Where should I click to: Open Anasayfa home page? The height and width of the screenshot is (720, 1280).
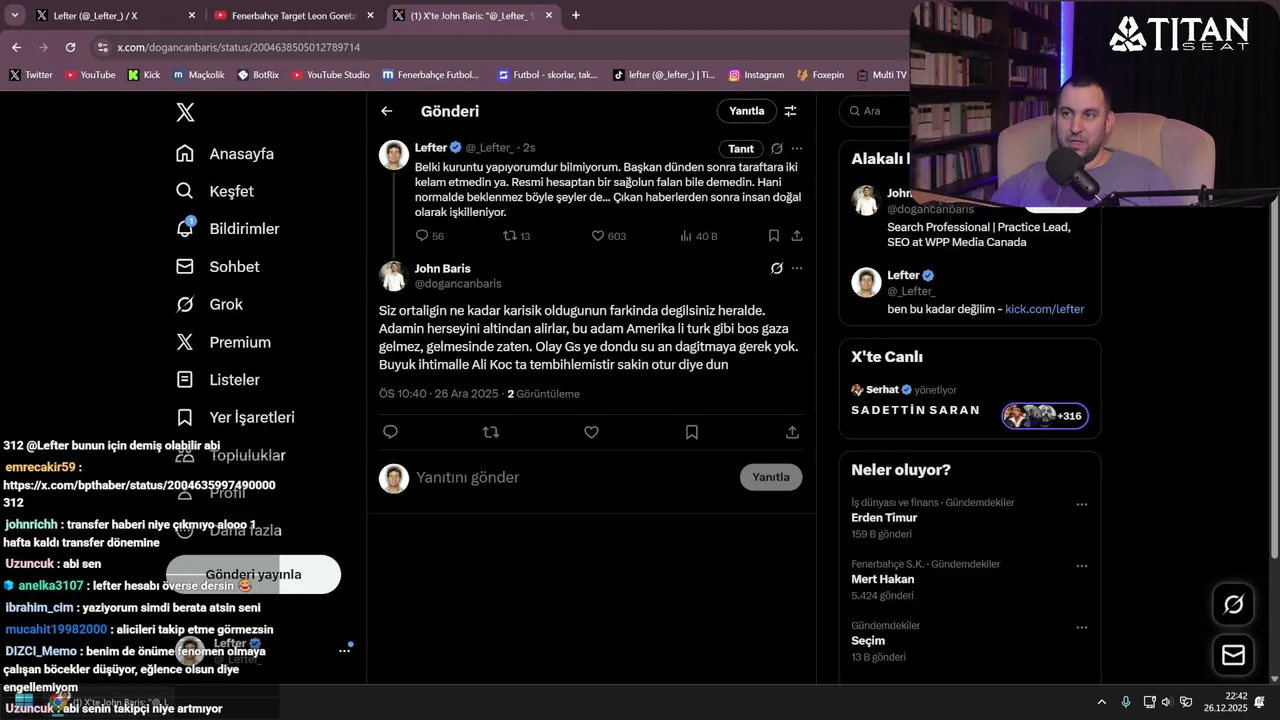[224, 154]
